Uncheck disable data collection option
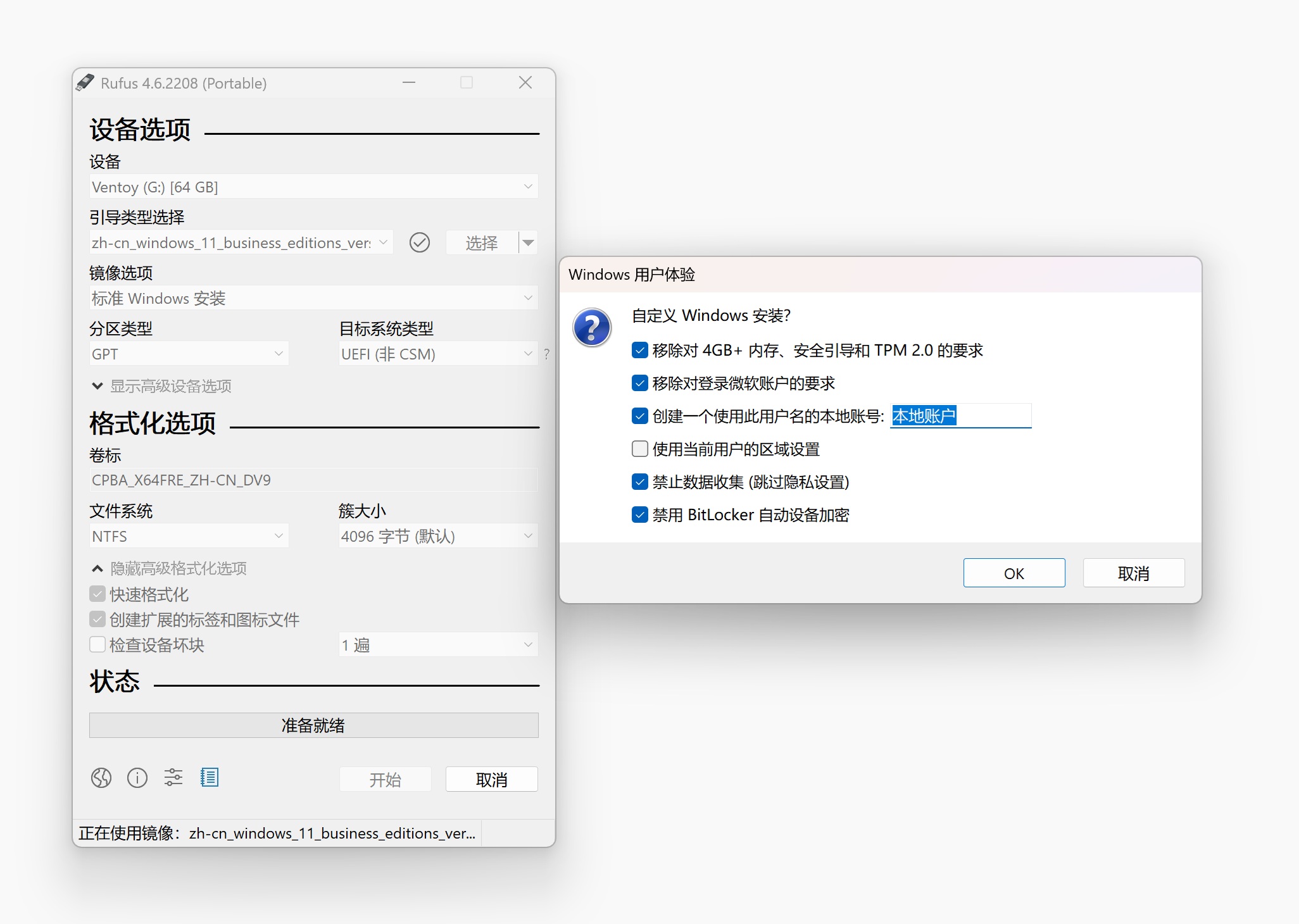The width and height of the screenshot is (1299, 924). (x=640, y=482)
